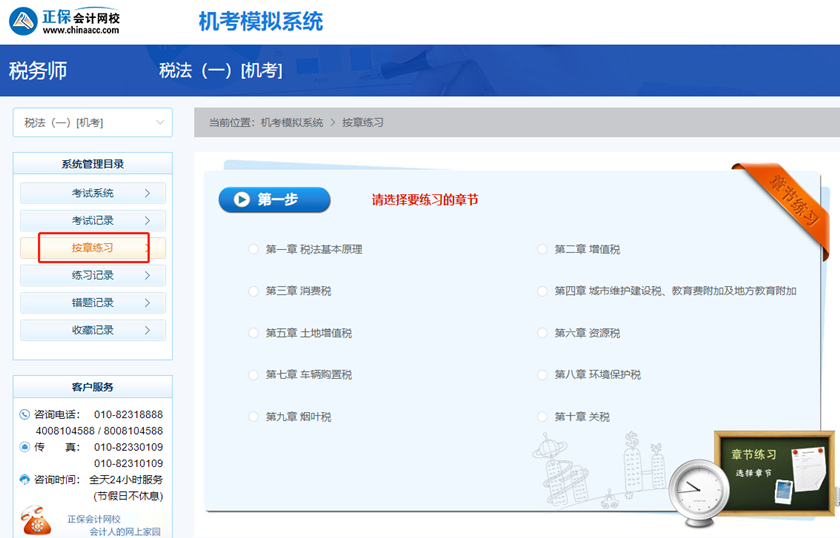Click the phone icon beside 咨询电话
This screenshot has height=538, width=840.
click(24, 414)
